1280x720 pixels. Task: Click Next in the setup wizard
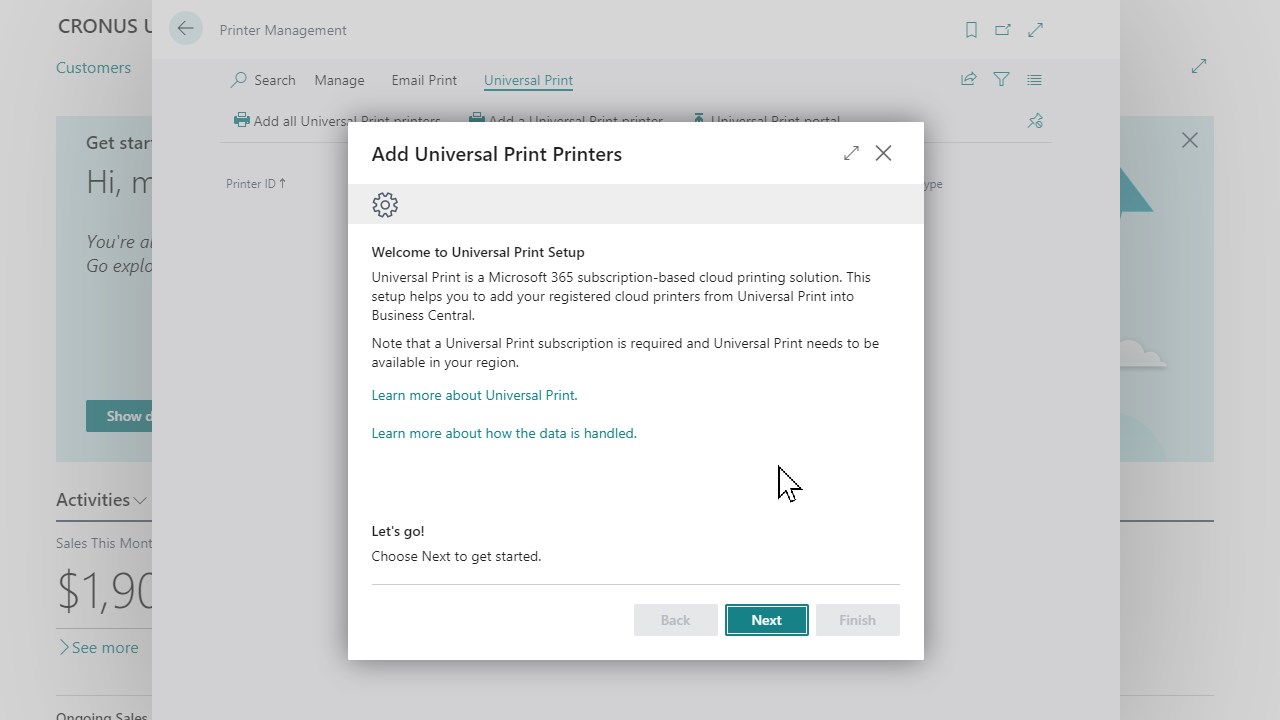click(766, 620)
